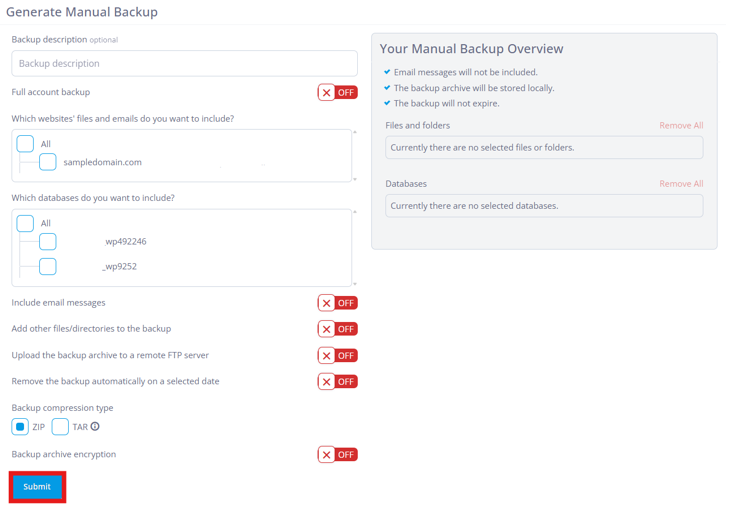The image size is (733, 505).
Task: Toggle Full account backup switch
Action: (x=338, y=93)
